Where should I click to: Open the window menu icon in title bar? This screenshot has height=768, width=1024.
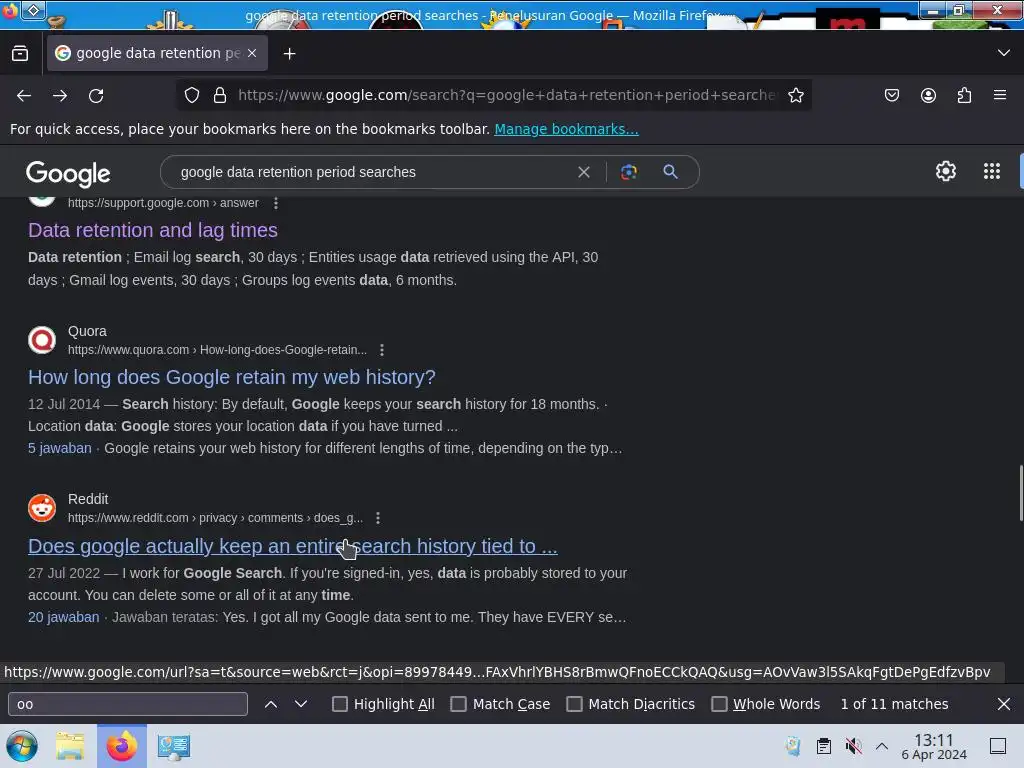coord(11,10)
